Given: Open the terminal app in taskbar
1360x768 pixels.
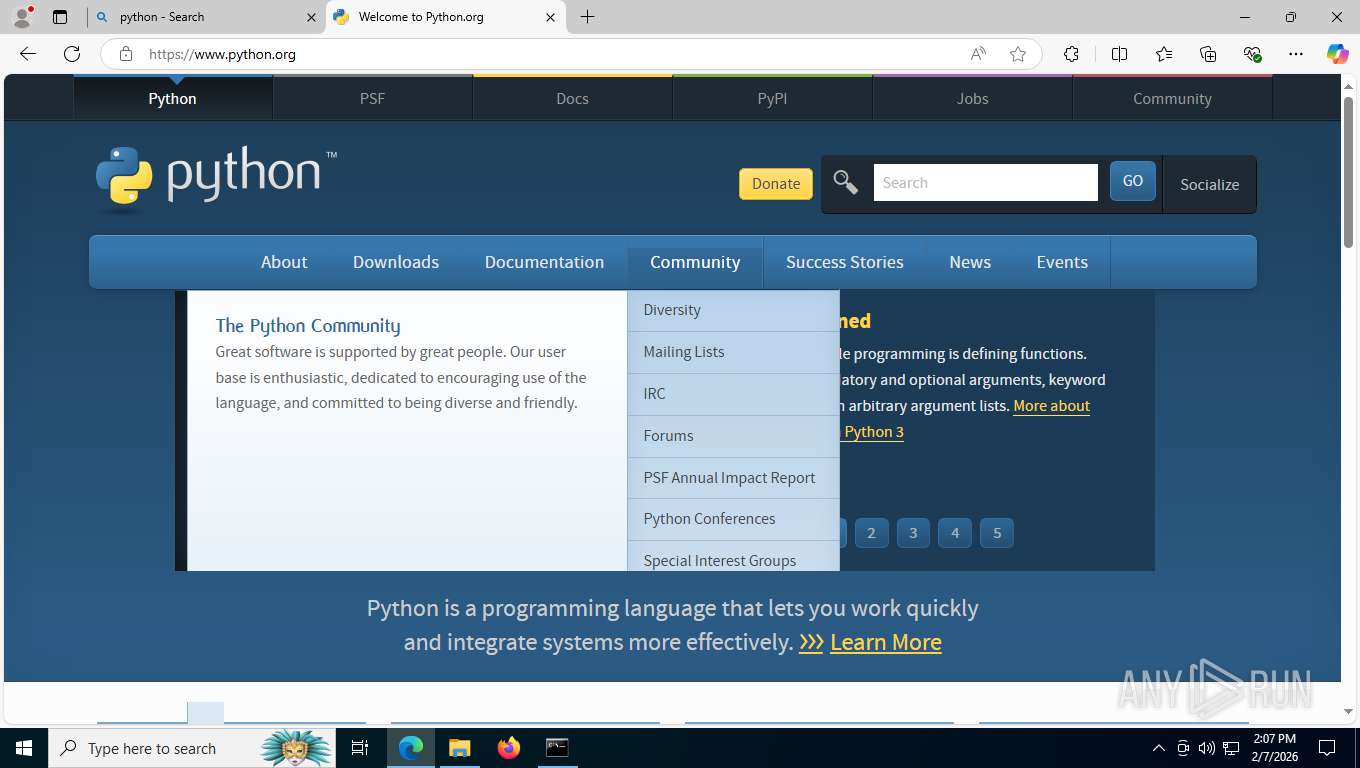Looking at the screenshot, I should pos(557,748).
